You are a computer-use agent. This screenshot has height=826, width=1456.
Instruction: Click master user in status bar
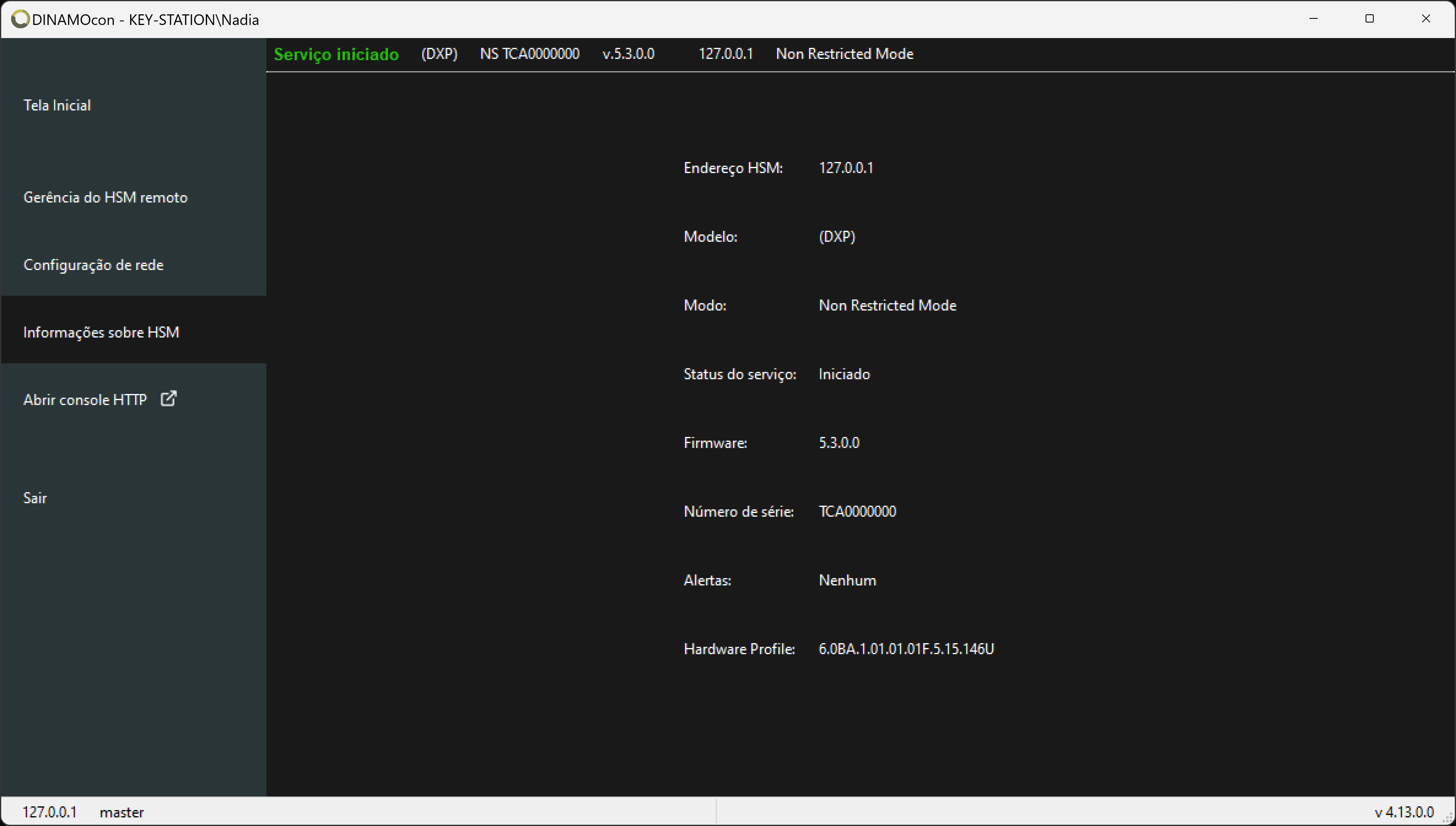pos(122,812)
